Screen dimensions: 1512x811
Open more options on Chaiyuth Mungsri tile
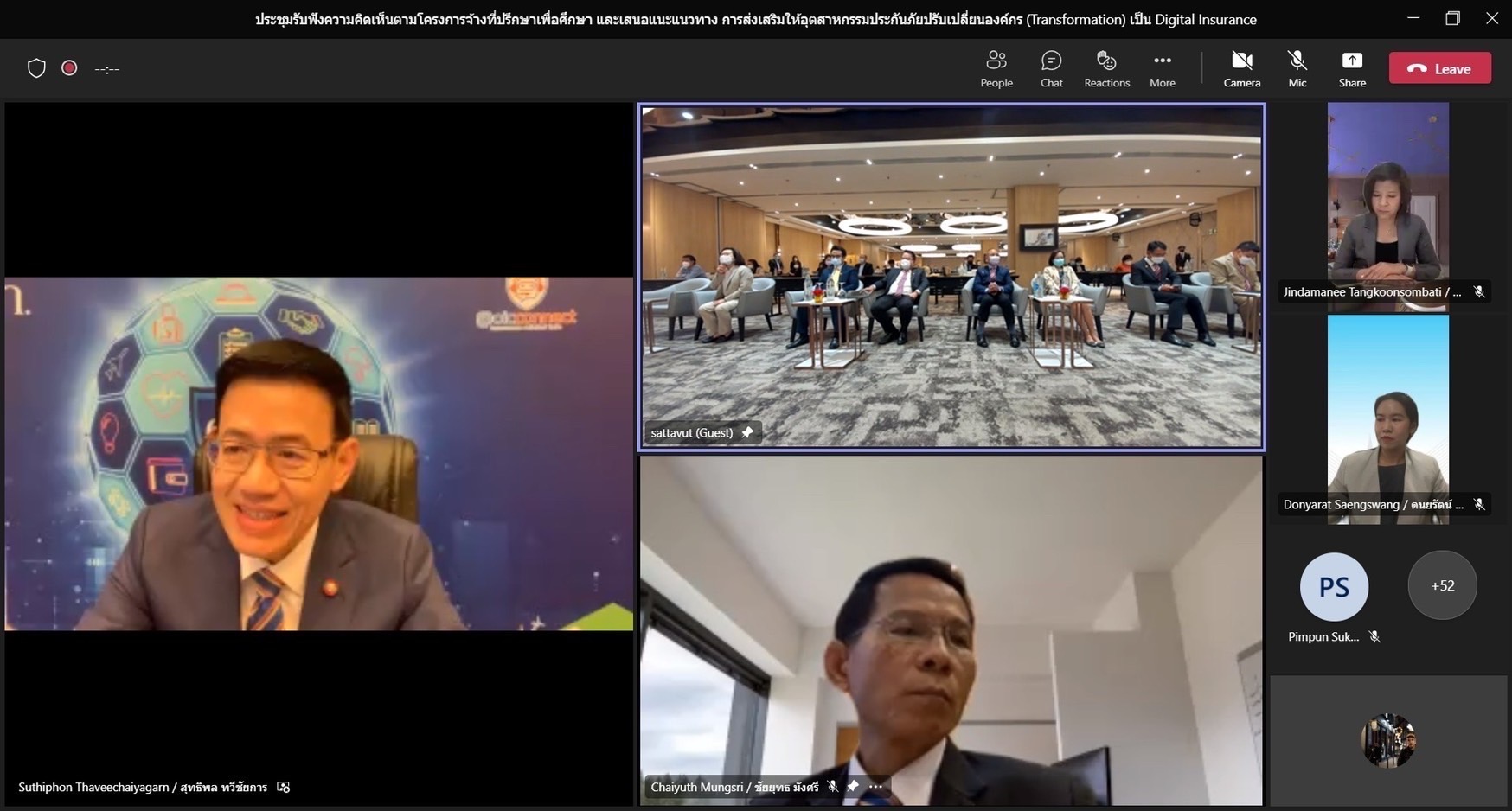pos(876,787)
